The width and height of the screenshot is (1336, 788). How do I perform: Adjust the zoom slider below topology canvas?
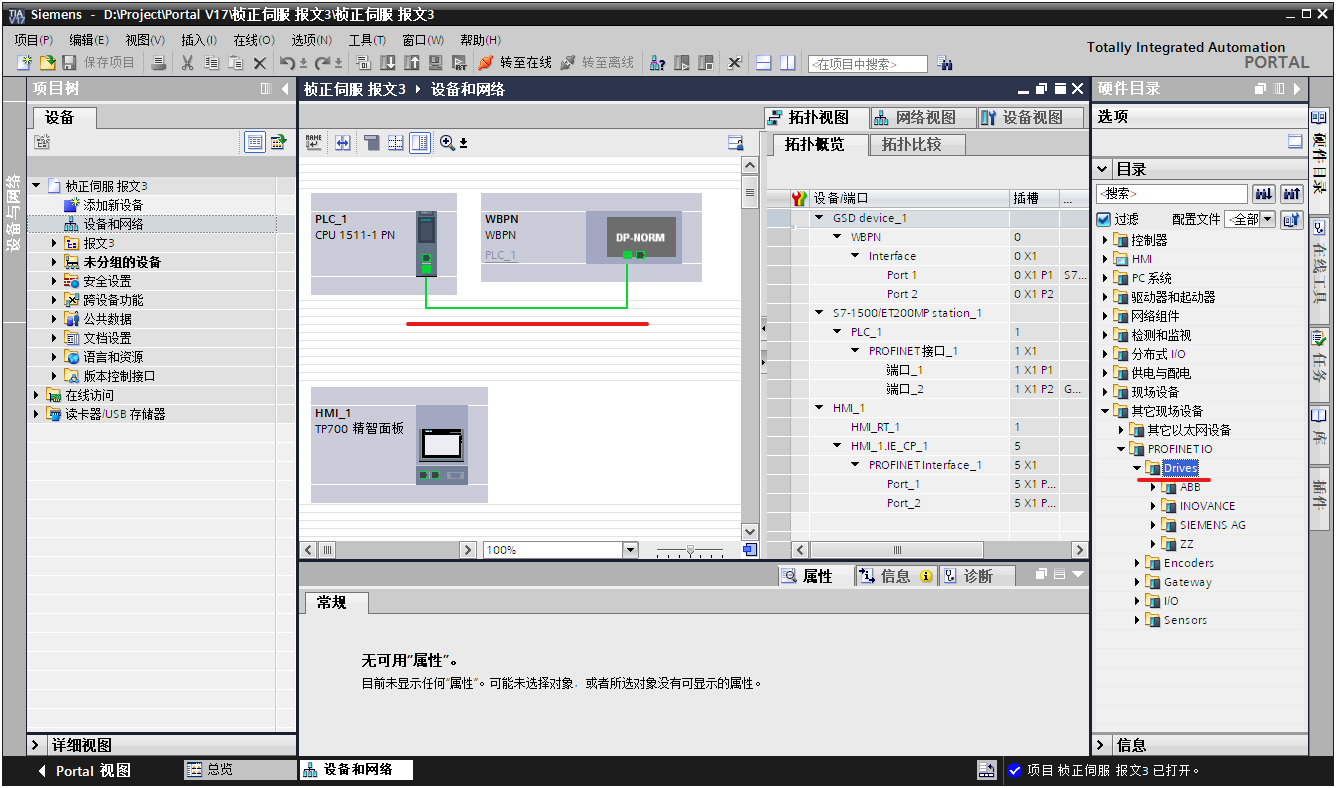689,550
